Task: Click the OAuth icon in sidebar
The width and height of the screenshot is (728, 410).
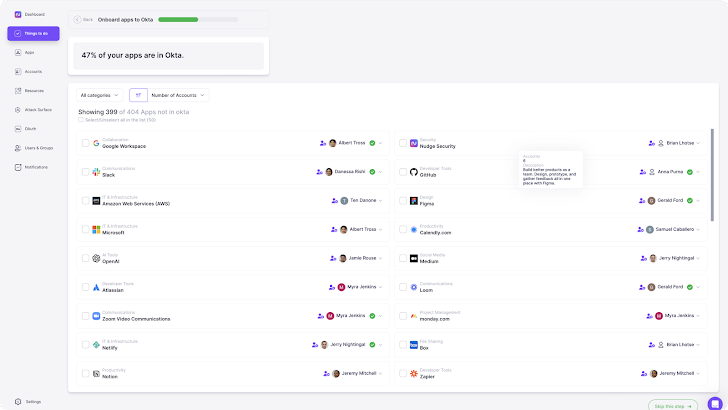Action: [17, 128]
